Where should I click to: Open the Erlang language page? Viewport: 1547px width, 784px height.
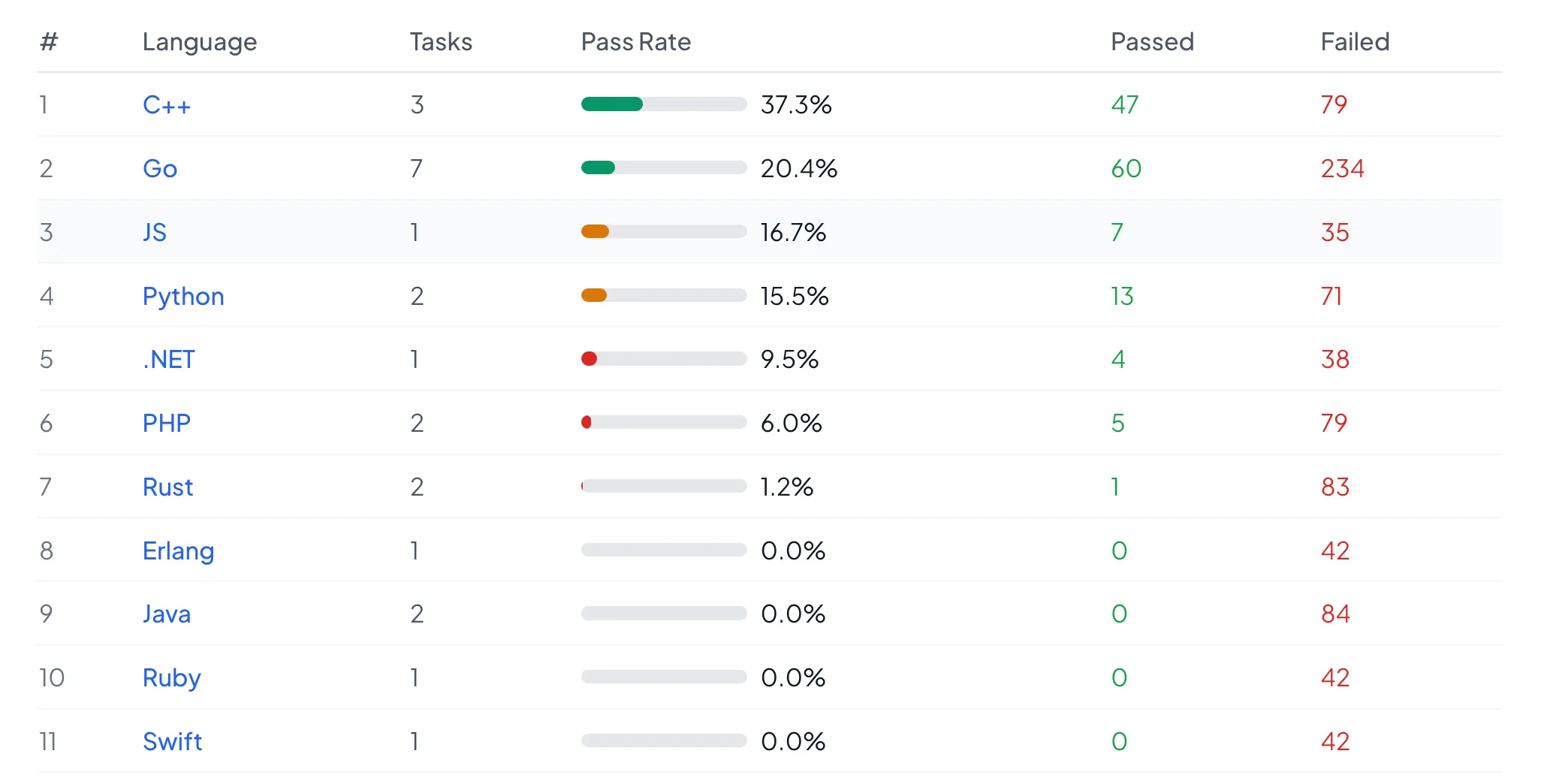tap(178, 550)
